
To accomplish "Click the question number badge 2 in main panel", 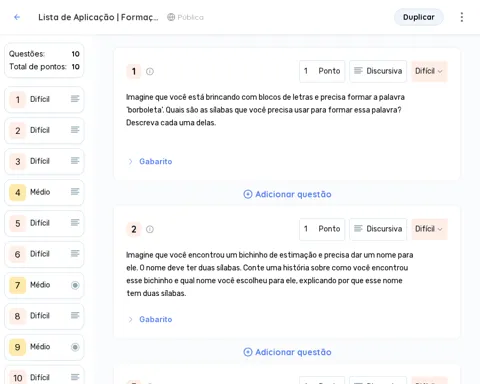I will click(x=134, y=229).
